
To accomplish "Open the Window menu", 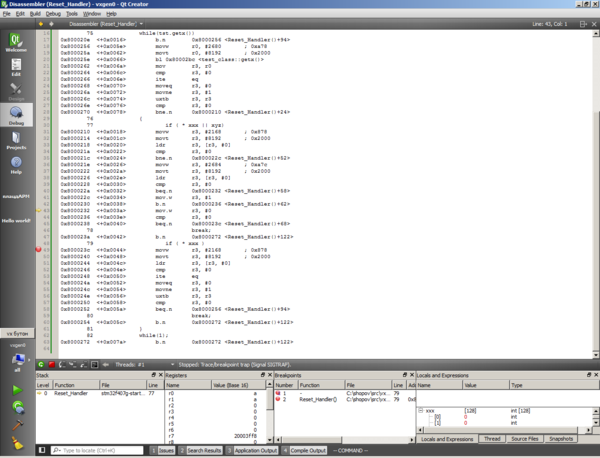I will [x=92, y=14].
